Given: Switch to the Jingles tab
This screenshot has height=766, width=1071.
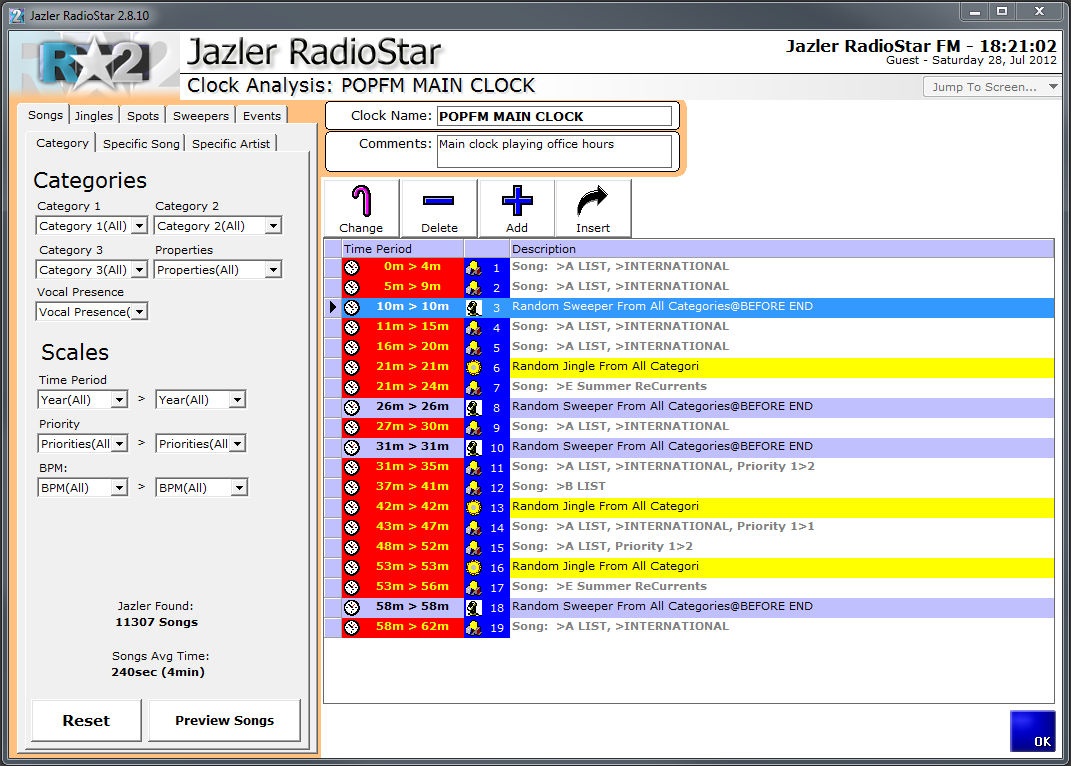Looking at the screenshot, I should [94, 115].
